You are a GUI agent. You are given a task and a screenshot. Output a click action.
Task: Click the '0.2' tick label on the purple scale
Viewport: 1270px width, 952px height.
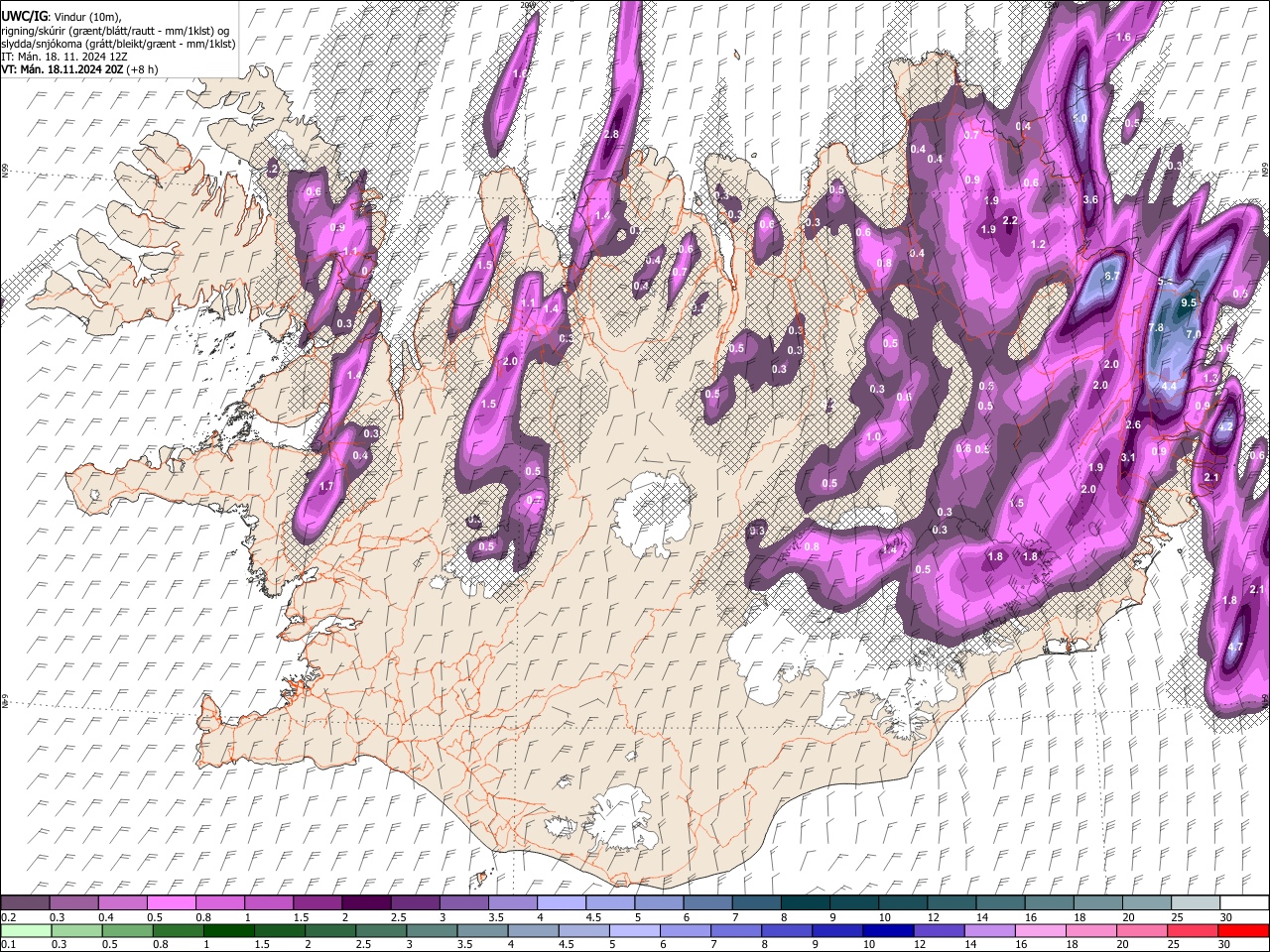coord(9,917)
